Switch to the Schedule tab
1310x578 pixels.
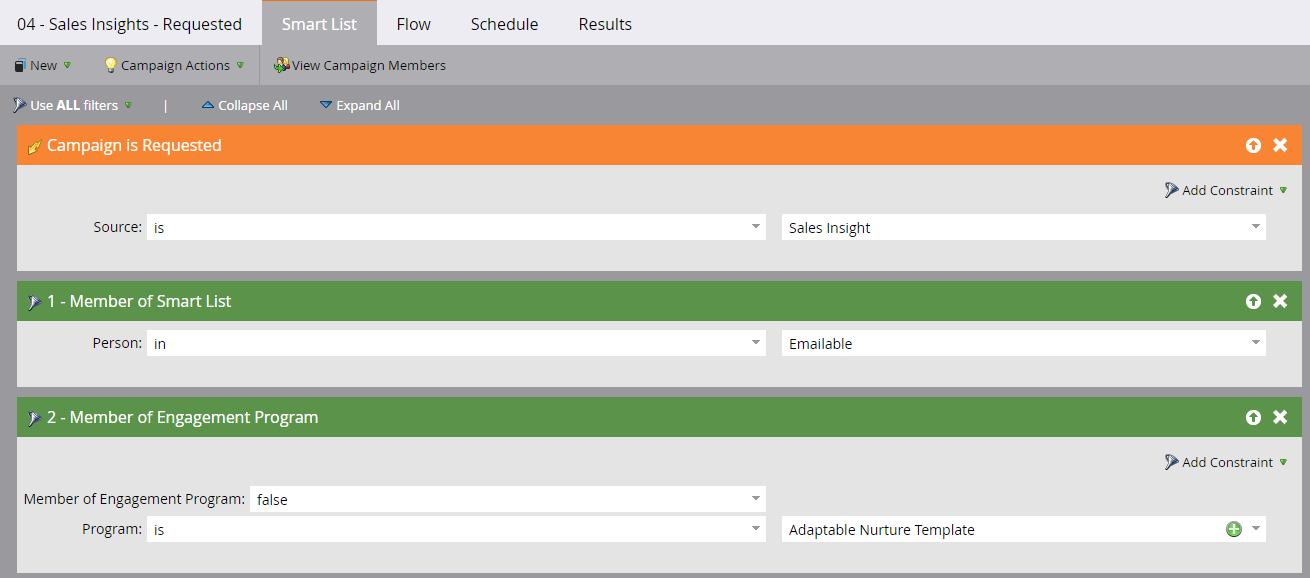click(503, 23)
